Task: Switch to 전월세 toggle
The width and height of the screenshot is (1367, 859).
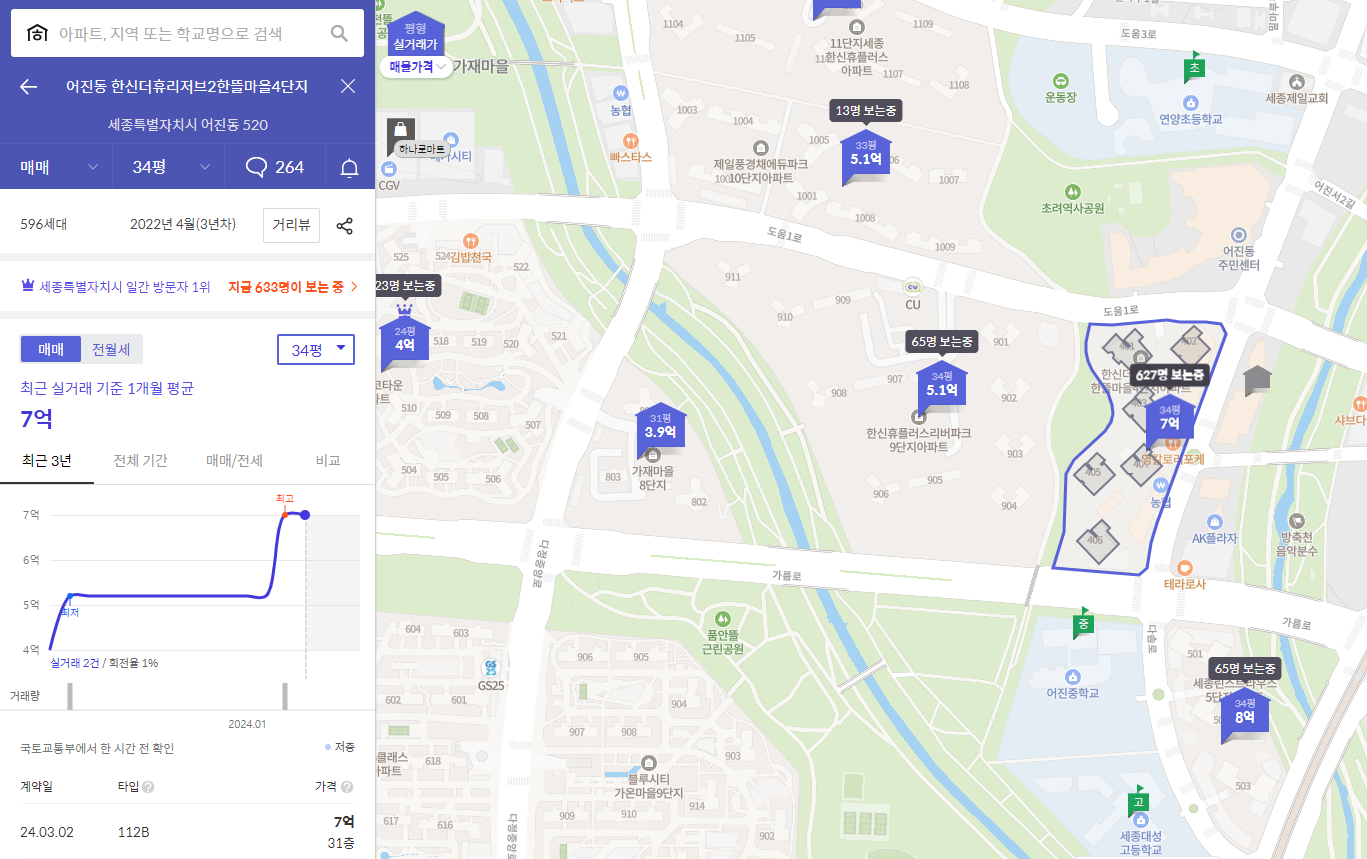Action: (111, 349)
